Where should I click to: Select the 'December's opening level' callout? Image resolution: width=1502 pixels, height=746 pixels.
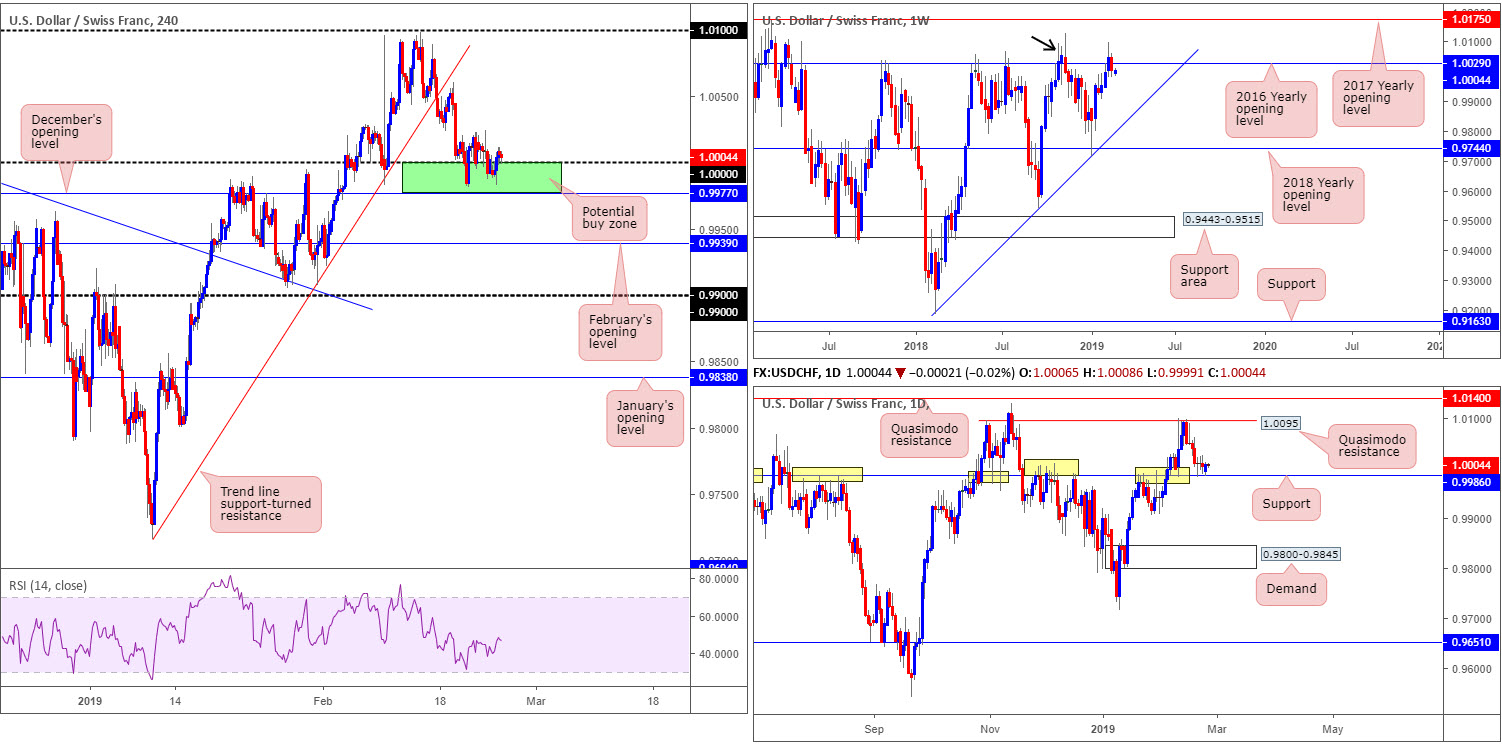pos(67,133)
